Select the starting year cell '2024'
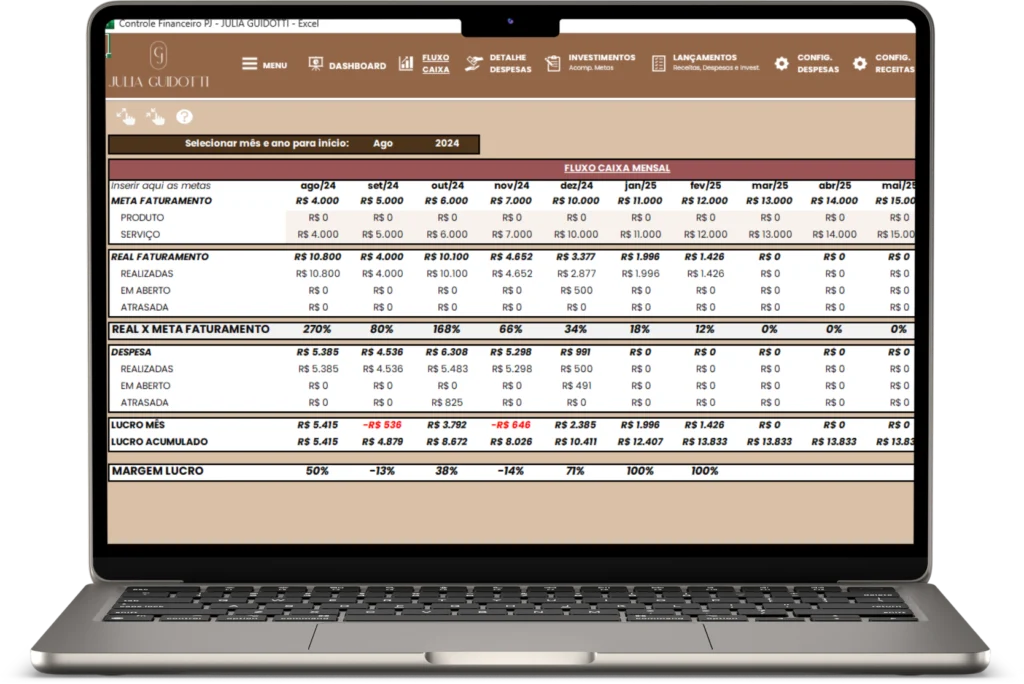The height and width of the screenshot is (684, 1024). [447, 144]
